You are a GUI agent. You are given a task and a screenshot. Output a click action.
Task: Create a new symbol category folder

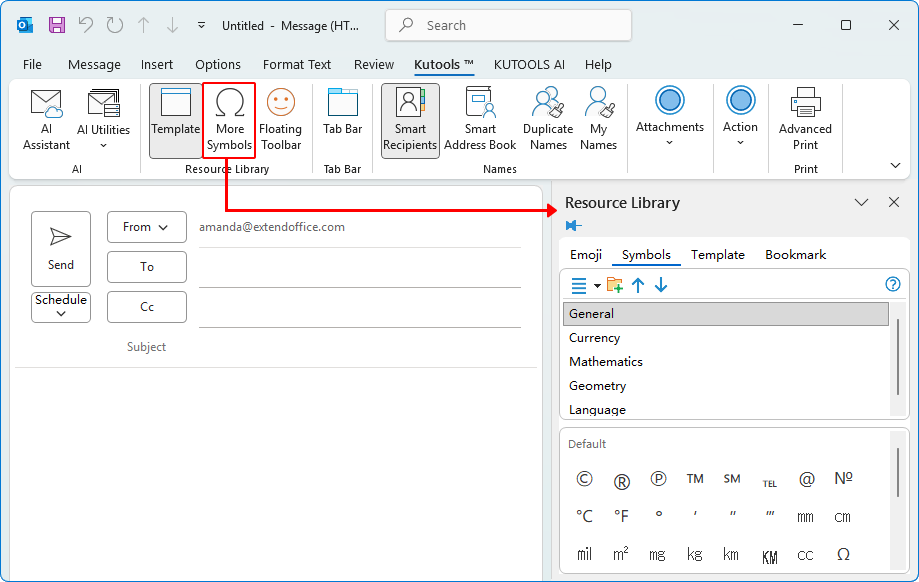pyautogui.click(x=614, y=285)
